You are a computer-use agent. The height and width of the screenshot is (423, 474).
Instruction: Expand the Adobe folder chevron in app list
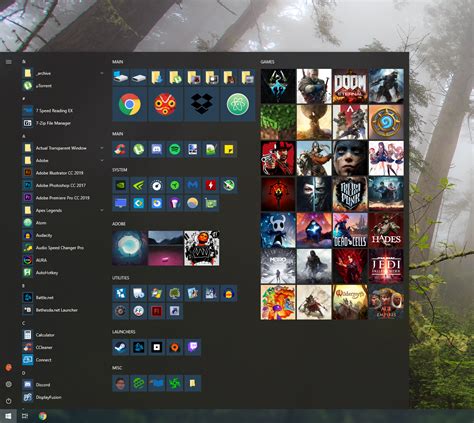(102, 161)
